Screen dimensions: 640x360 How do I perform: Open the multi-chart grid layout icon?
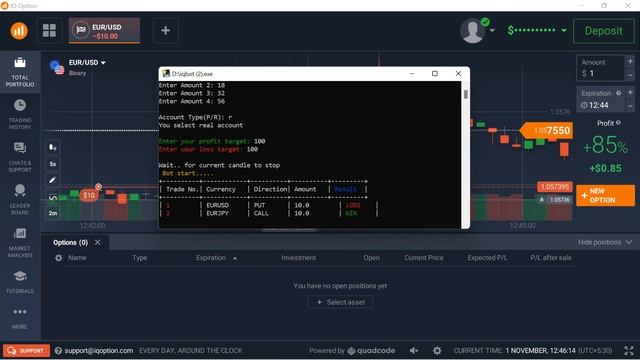click(x=49, y=30)
